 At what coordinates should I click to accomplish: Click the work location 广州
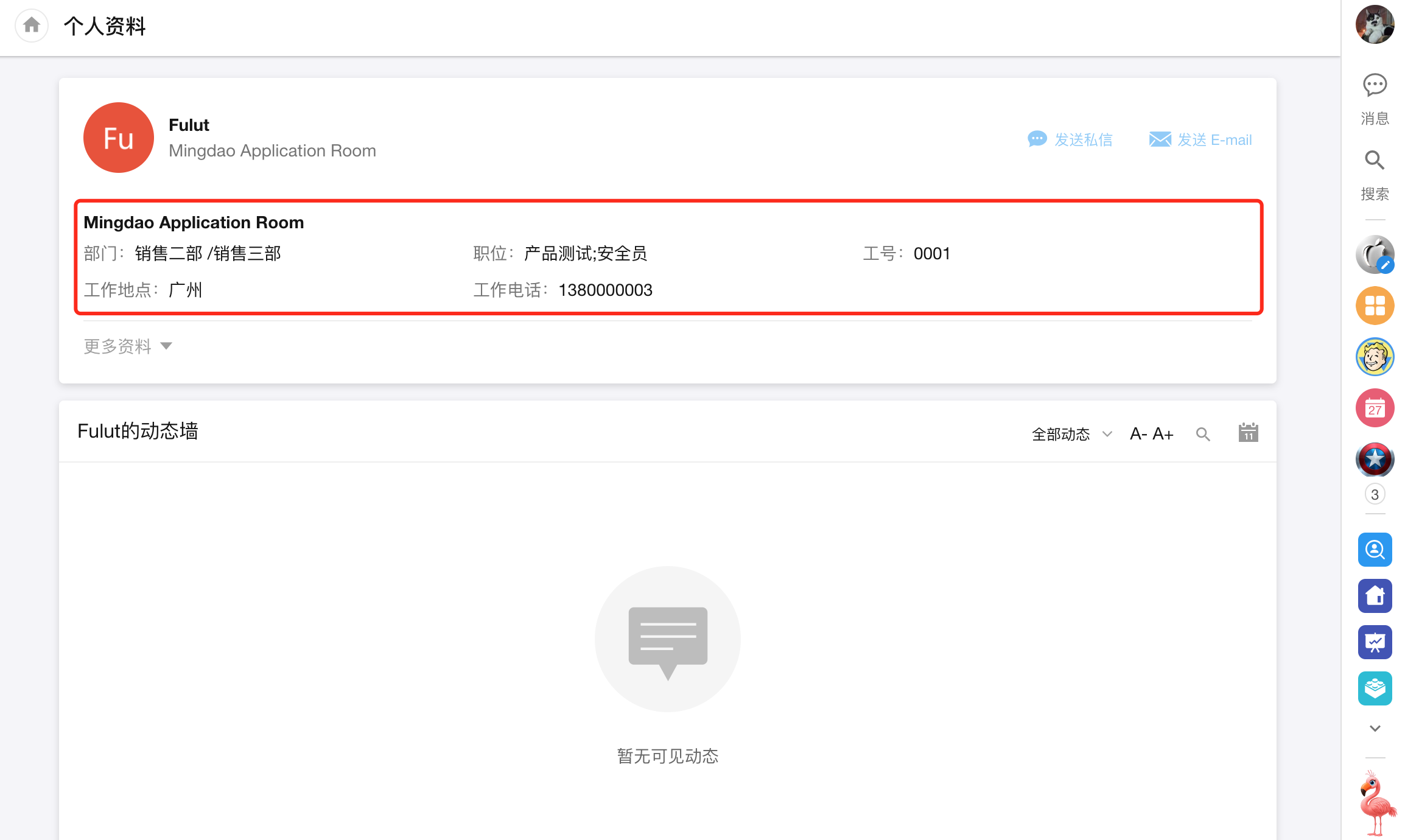click(x=185, y=290)
